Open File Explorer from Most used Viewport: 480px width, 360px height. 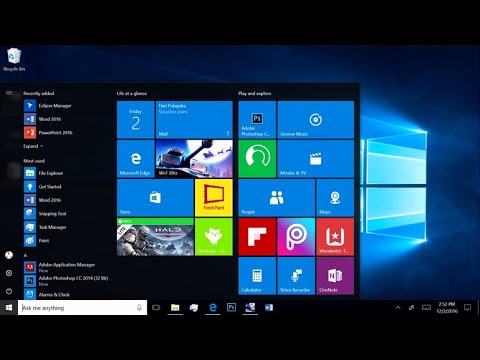click(x=44, y=173)
